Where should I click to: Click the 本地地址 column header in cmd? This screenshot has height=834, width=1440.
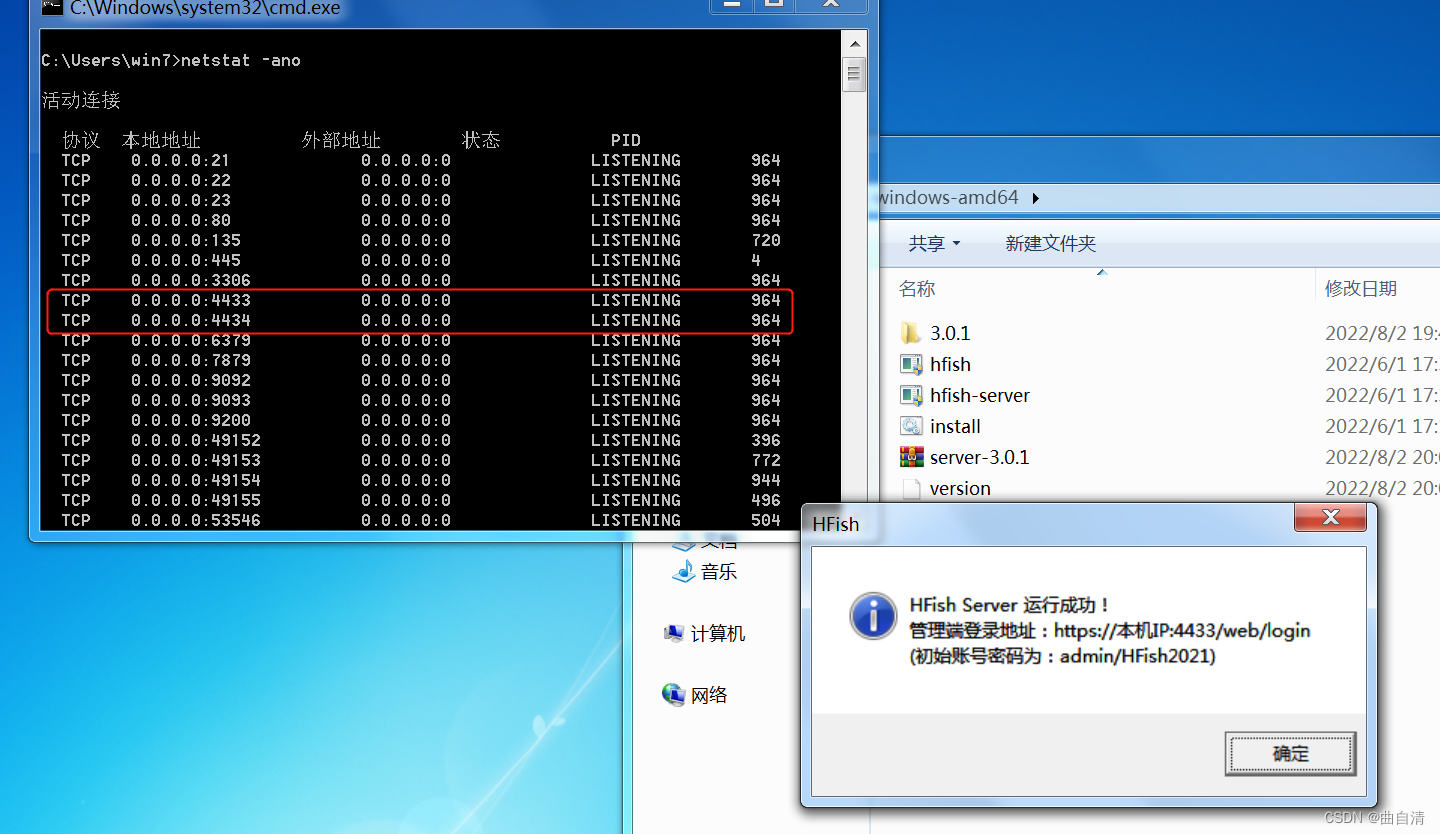161,140
